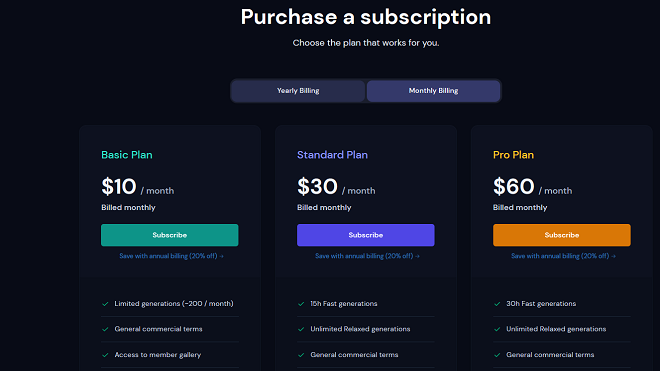Click checkmark beside Pro General commercial terms
The height and width of the screenshot is (371, 660).
pos(497,355)
